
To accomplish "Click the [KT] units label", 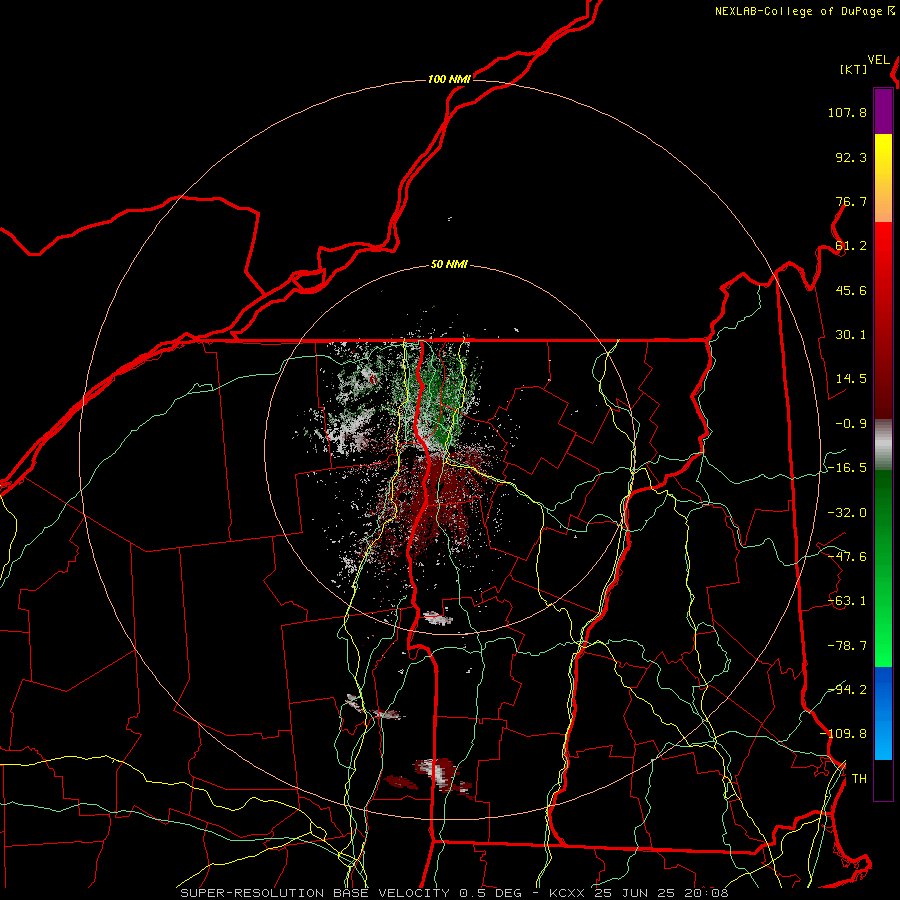I will click(853, 69).
